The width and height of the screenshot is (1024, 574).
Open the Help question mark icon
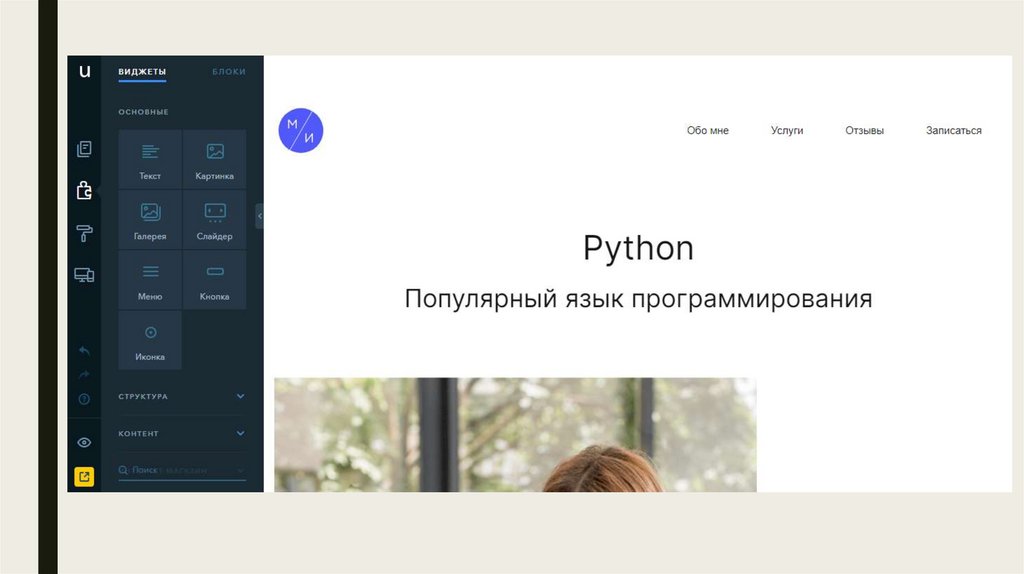[84, 399]
